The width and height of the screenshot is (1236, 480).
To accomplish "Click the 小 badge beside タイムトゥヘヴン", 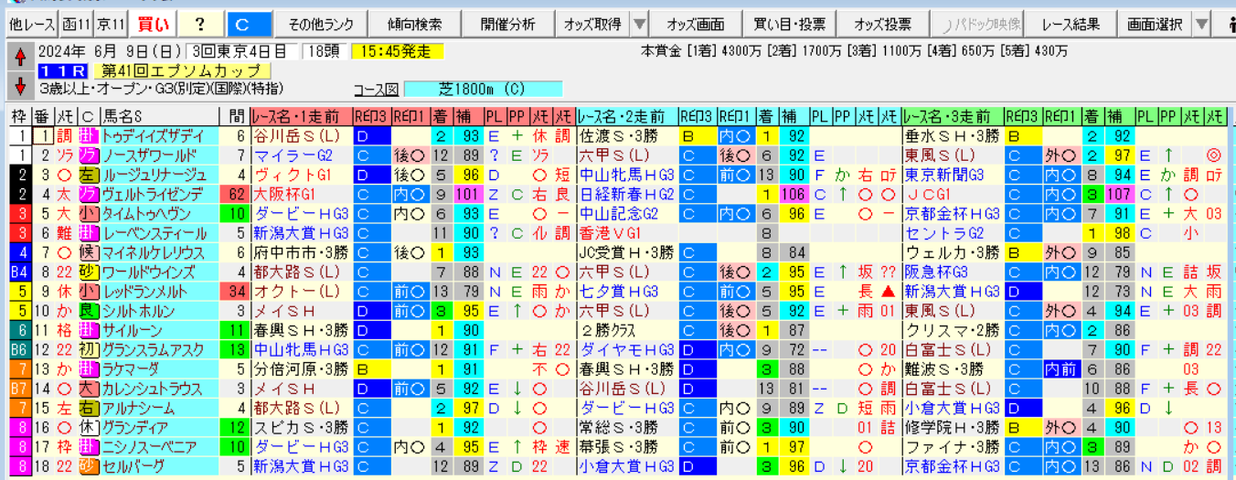I will pyautogui.click(x=87, y=212).
